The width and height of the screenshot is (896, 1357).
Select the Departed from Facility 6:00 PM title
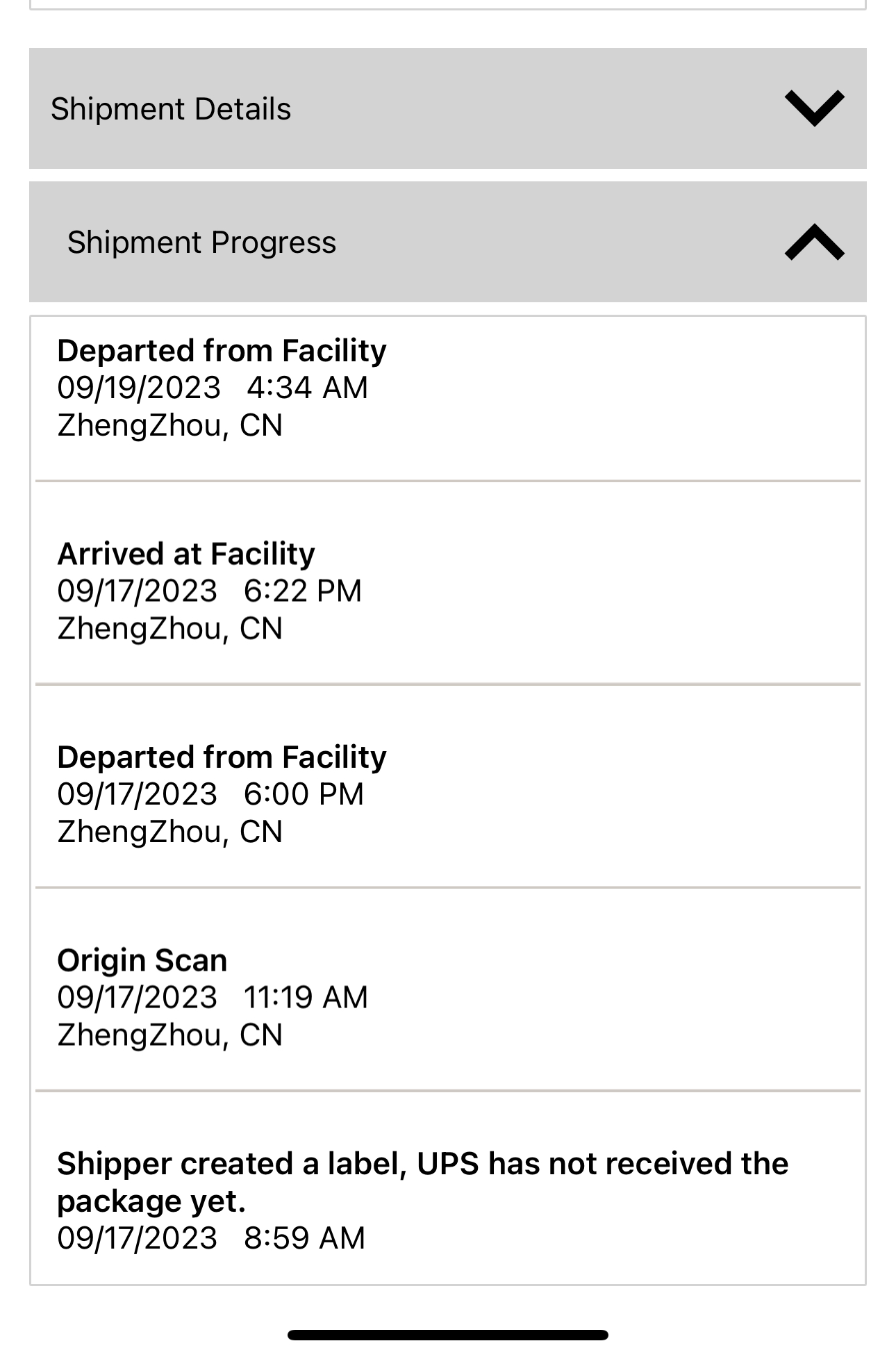coord(222,757)
